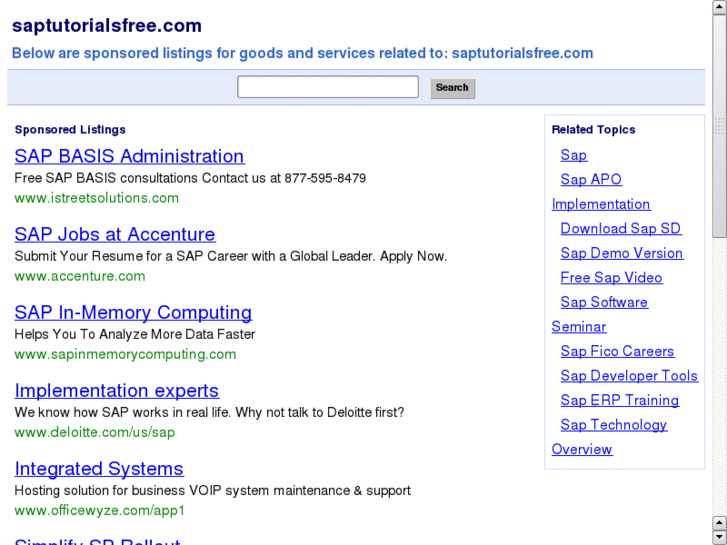Select the Seminar related topic
Viewport: 727px width, 545px height.
pyautogui.click(x=579, y=327)
